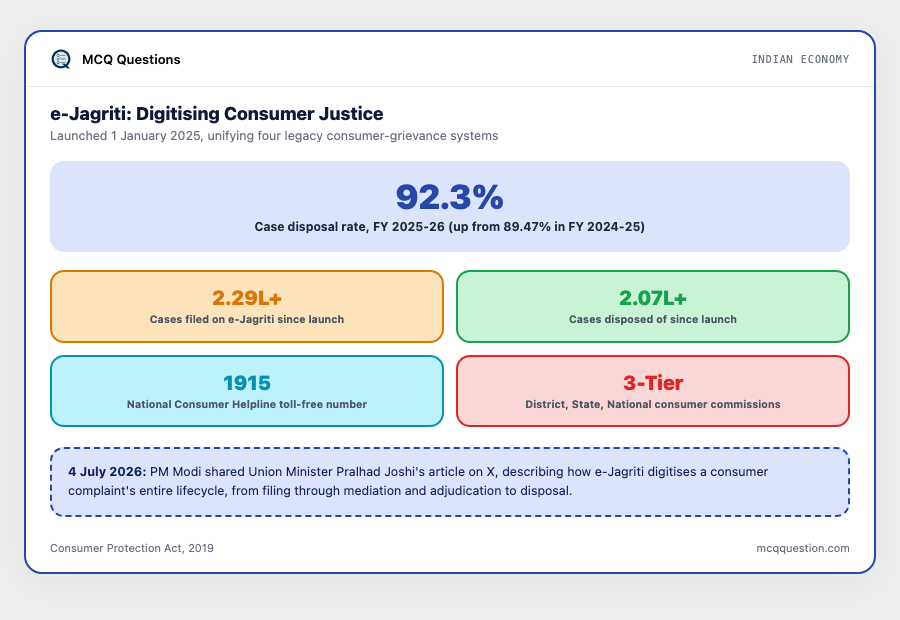This screenshot has height=620, width=900.
Task: Select the dashed PM Modi note box
Action: pos(449,482)
